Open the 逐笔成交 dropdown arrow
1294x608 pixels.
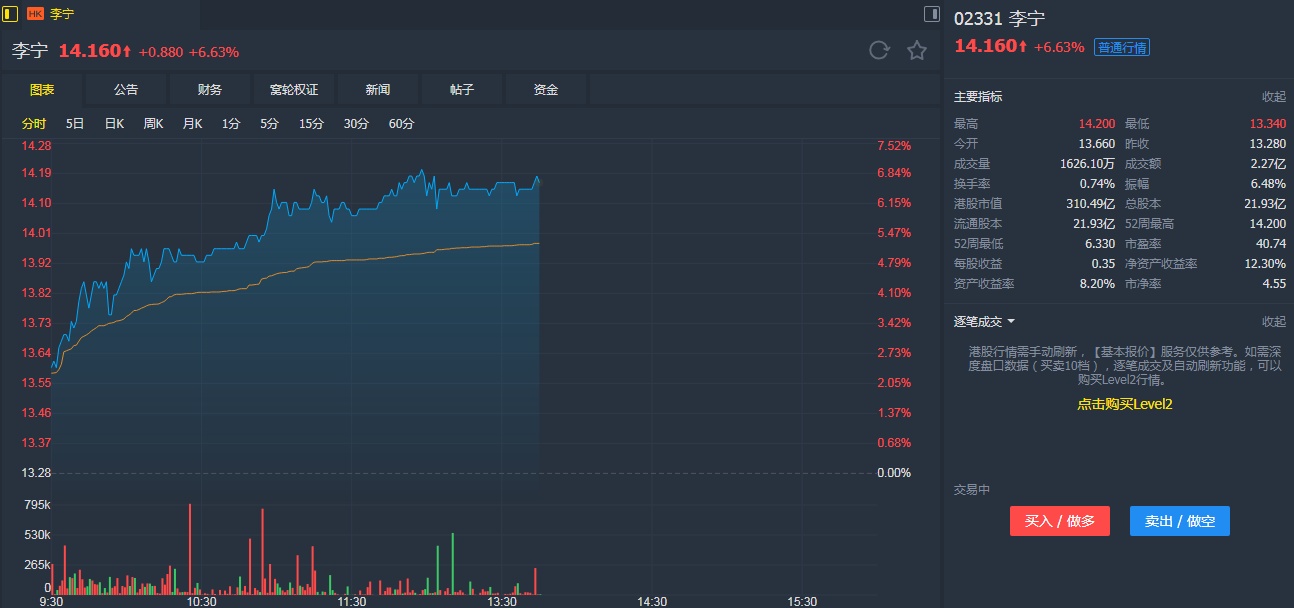tap(1011, 322)
